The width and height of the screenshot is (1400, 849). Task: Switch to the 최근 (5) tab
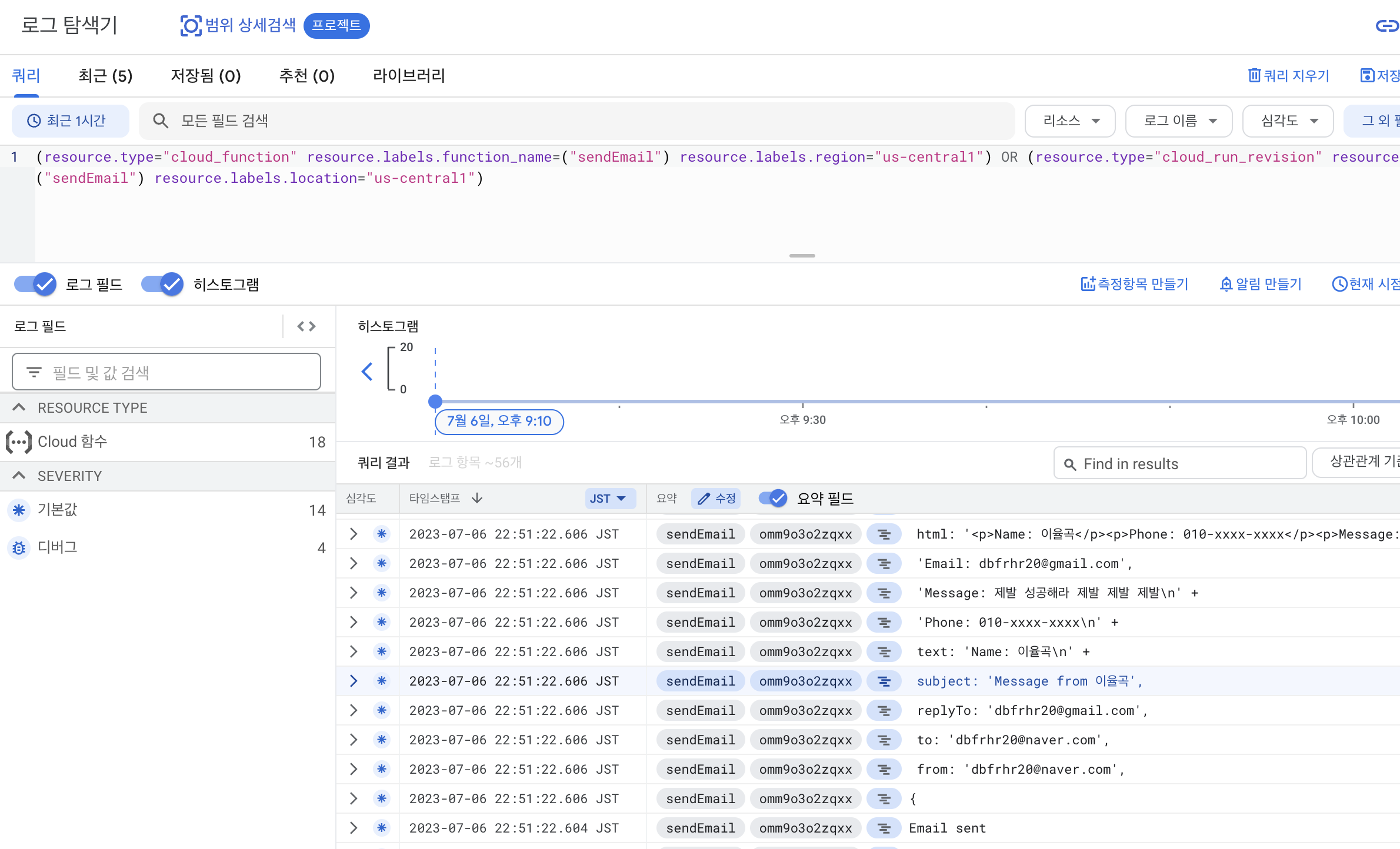tap(105, 76)
